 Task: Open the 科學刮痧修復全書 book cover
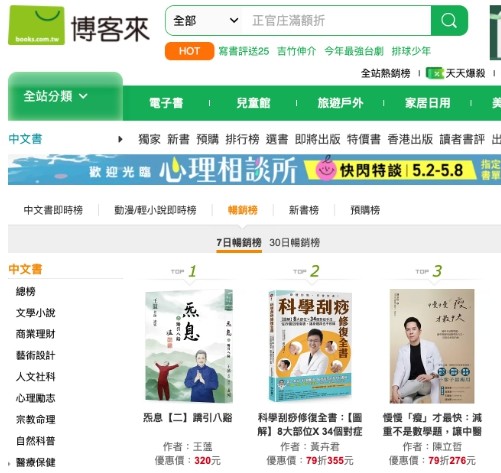[310, 346]
